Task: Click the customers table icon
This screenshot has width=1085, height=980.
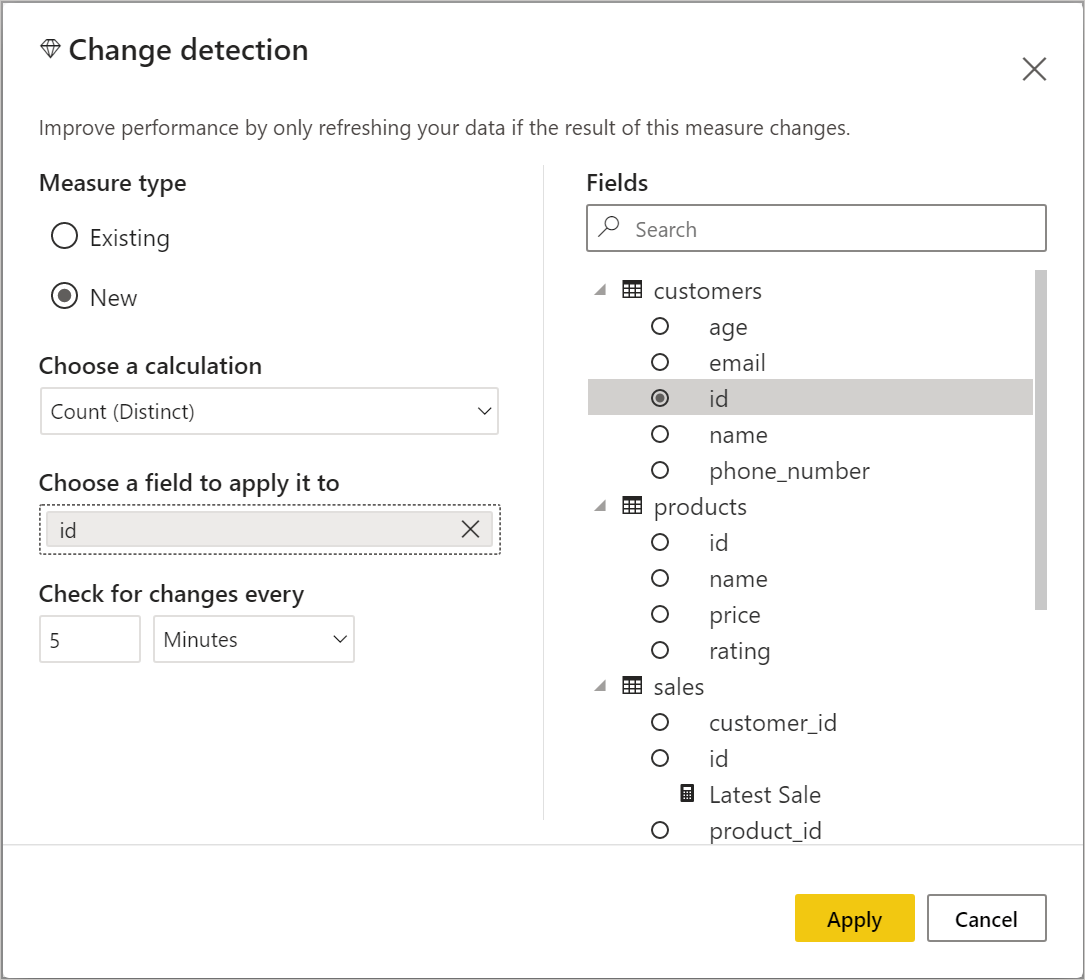Action: tap(633, 290)
